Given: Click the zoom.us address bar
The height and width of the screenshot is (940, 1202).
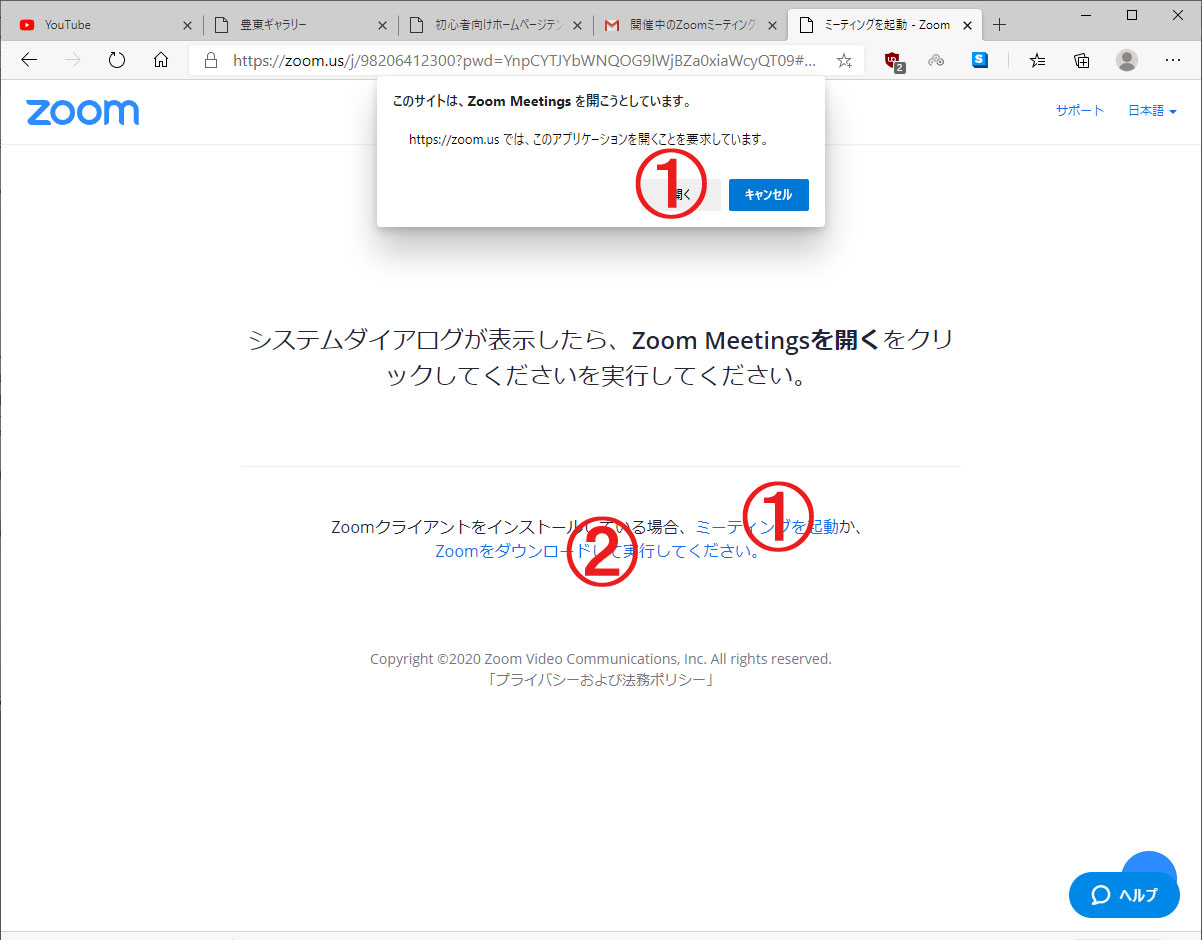Looking at the screenshot, I should click(525, 60).
